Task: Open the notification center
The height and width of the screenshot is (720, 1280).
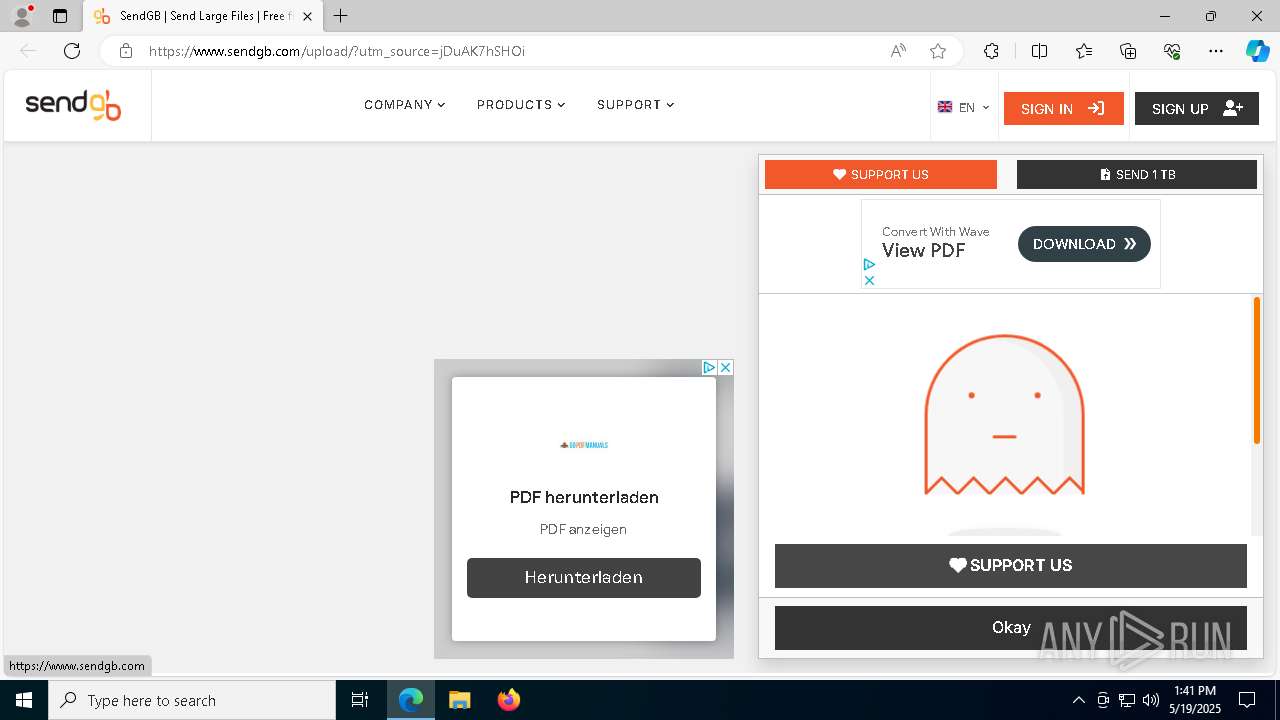Action: [1247, 700]
